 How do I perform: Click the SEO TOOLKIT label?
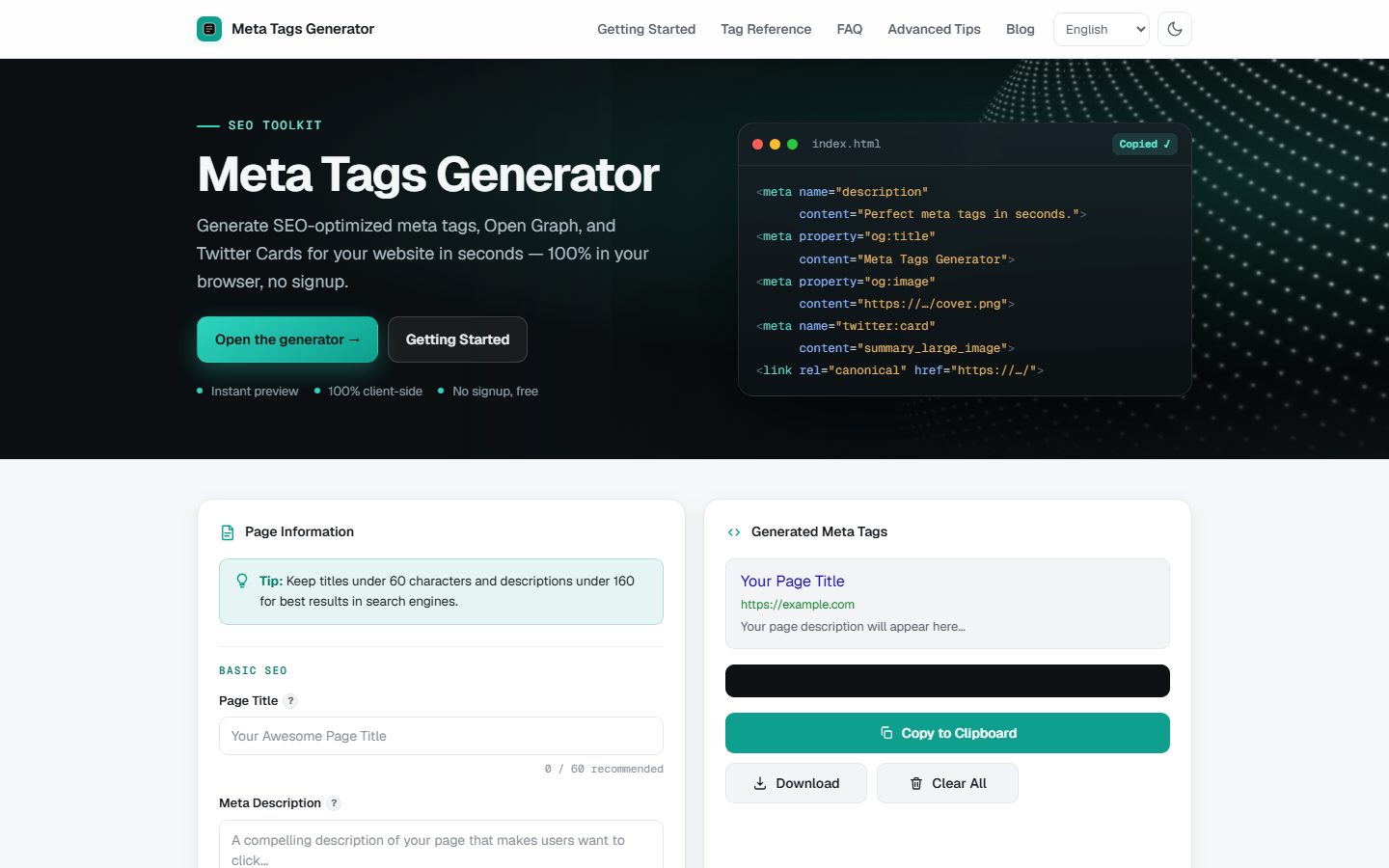[x=275, y=125]
